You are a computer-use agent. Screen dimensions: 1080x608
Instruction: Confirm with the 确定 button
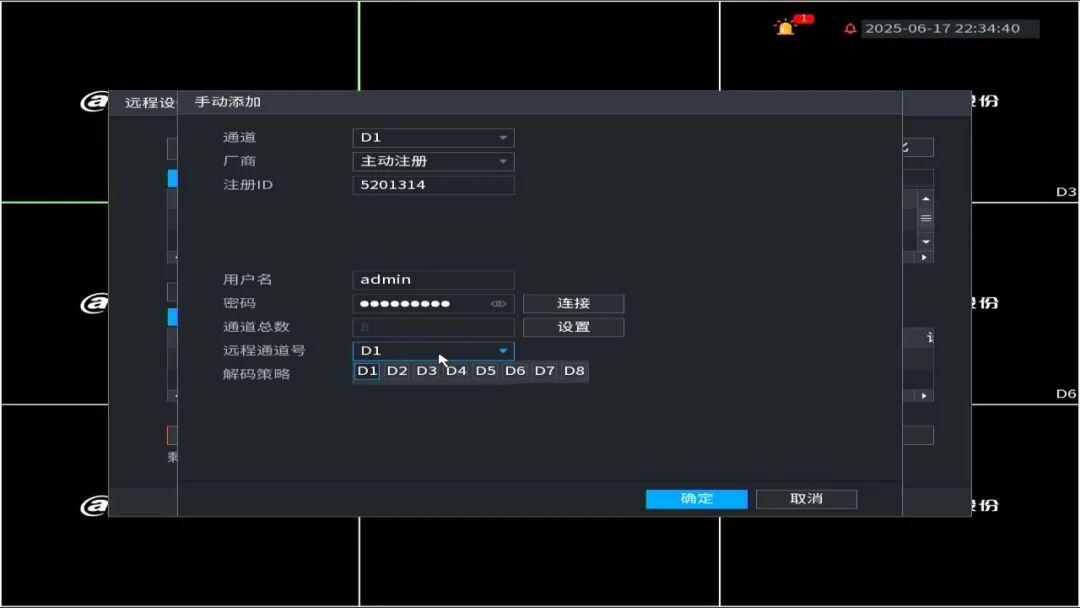pos(697,498)
